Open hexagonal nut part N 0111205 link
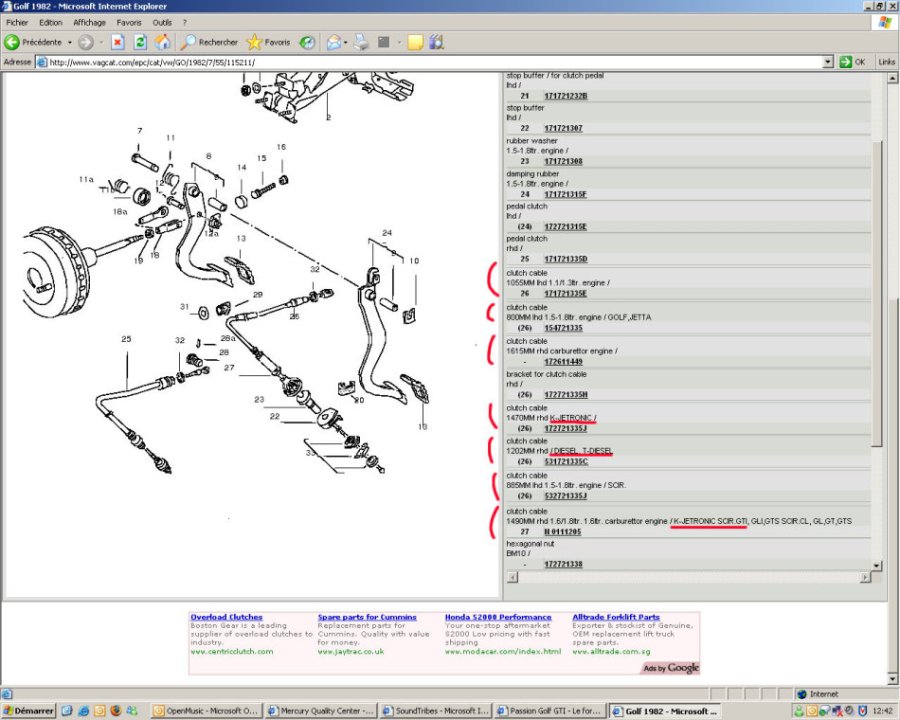 pos(562,532)
